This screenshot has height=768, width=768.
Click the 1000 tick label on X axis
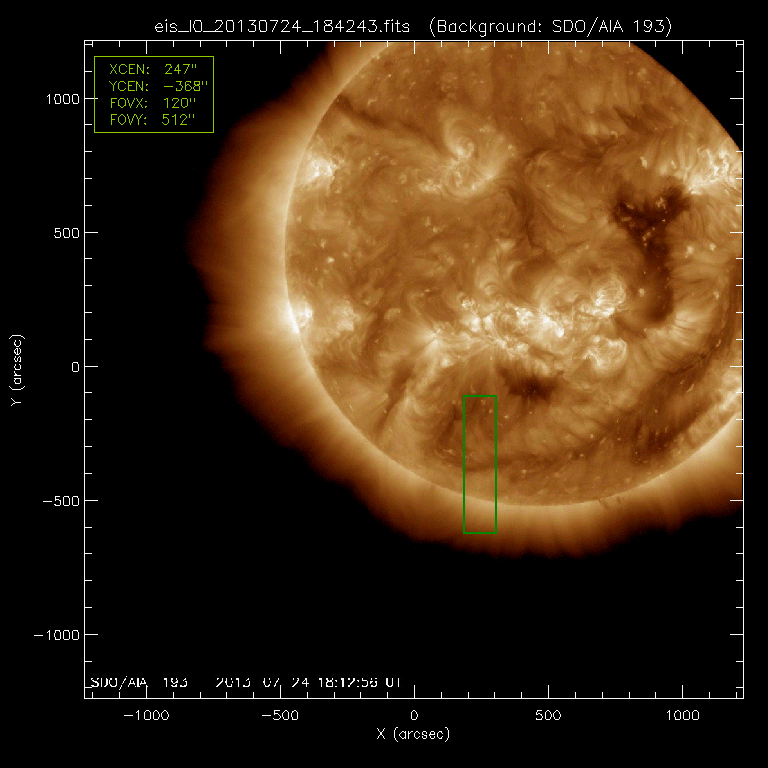click(x=682, y=716)
